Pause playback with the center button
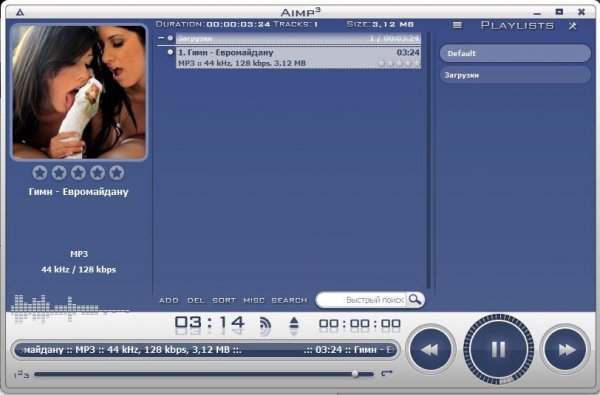 click(498, 349)
